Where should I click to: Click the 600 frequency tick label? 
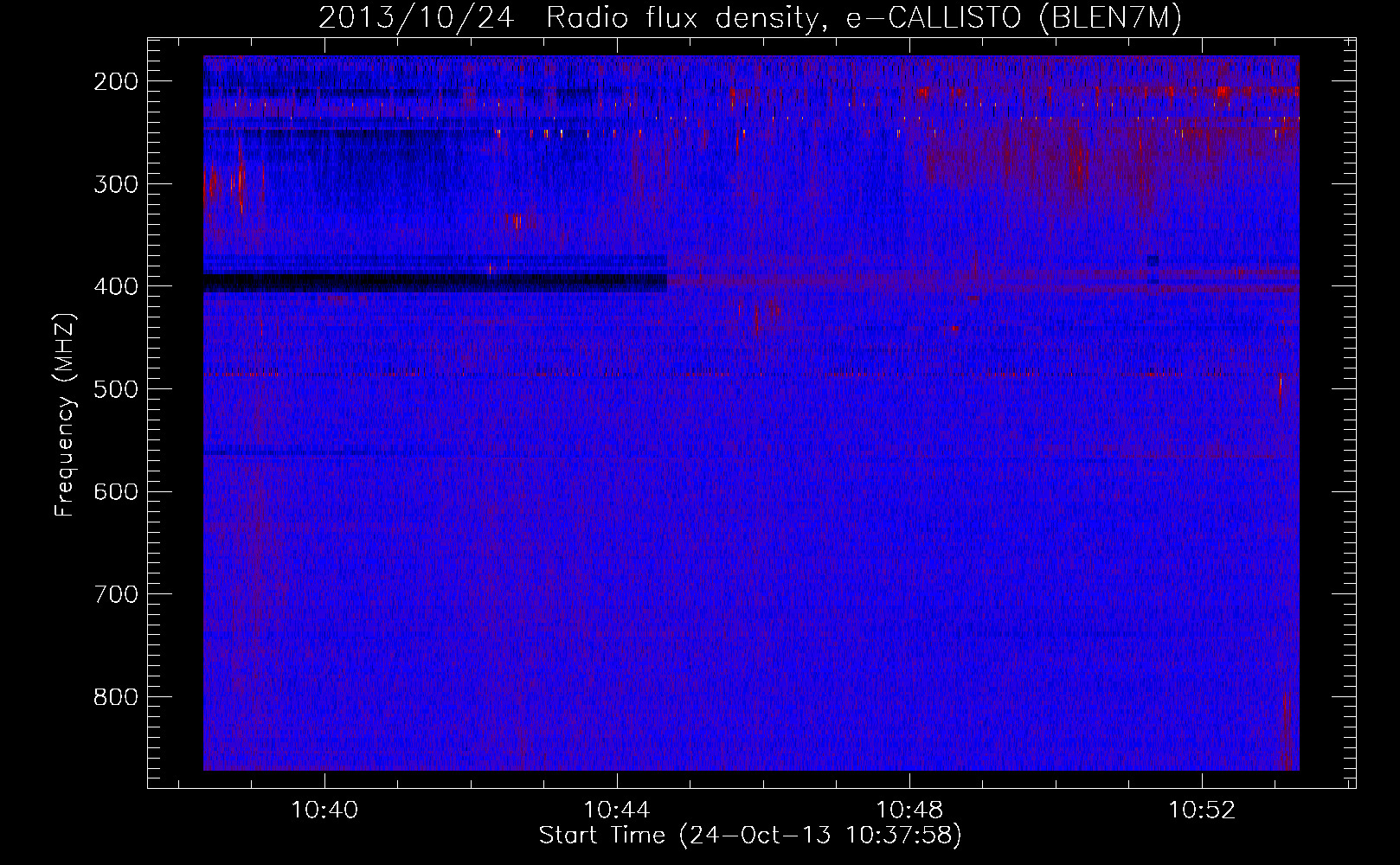116,491
